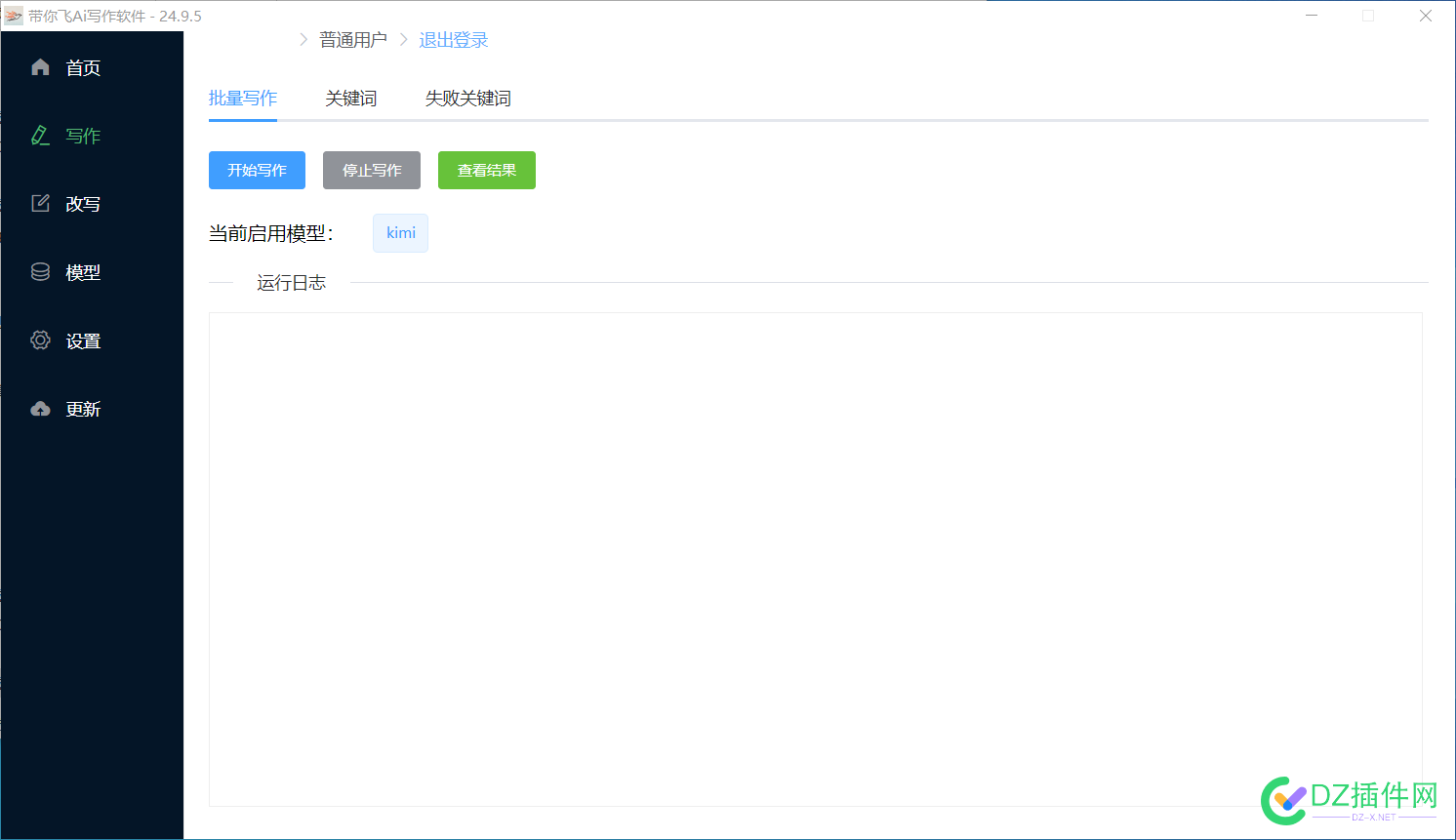Close the application window
Viewport: 1456px width, 840px height.
coord(1425,16)
